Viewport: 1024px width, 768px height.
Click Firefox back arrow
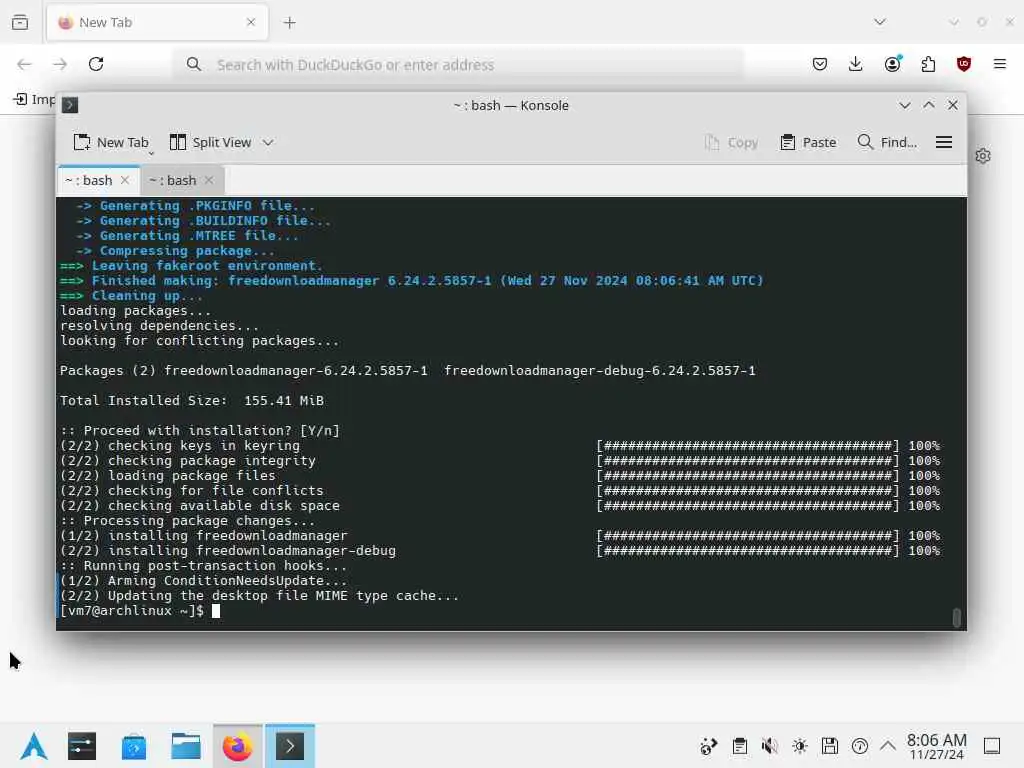24,64
